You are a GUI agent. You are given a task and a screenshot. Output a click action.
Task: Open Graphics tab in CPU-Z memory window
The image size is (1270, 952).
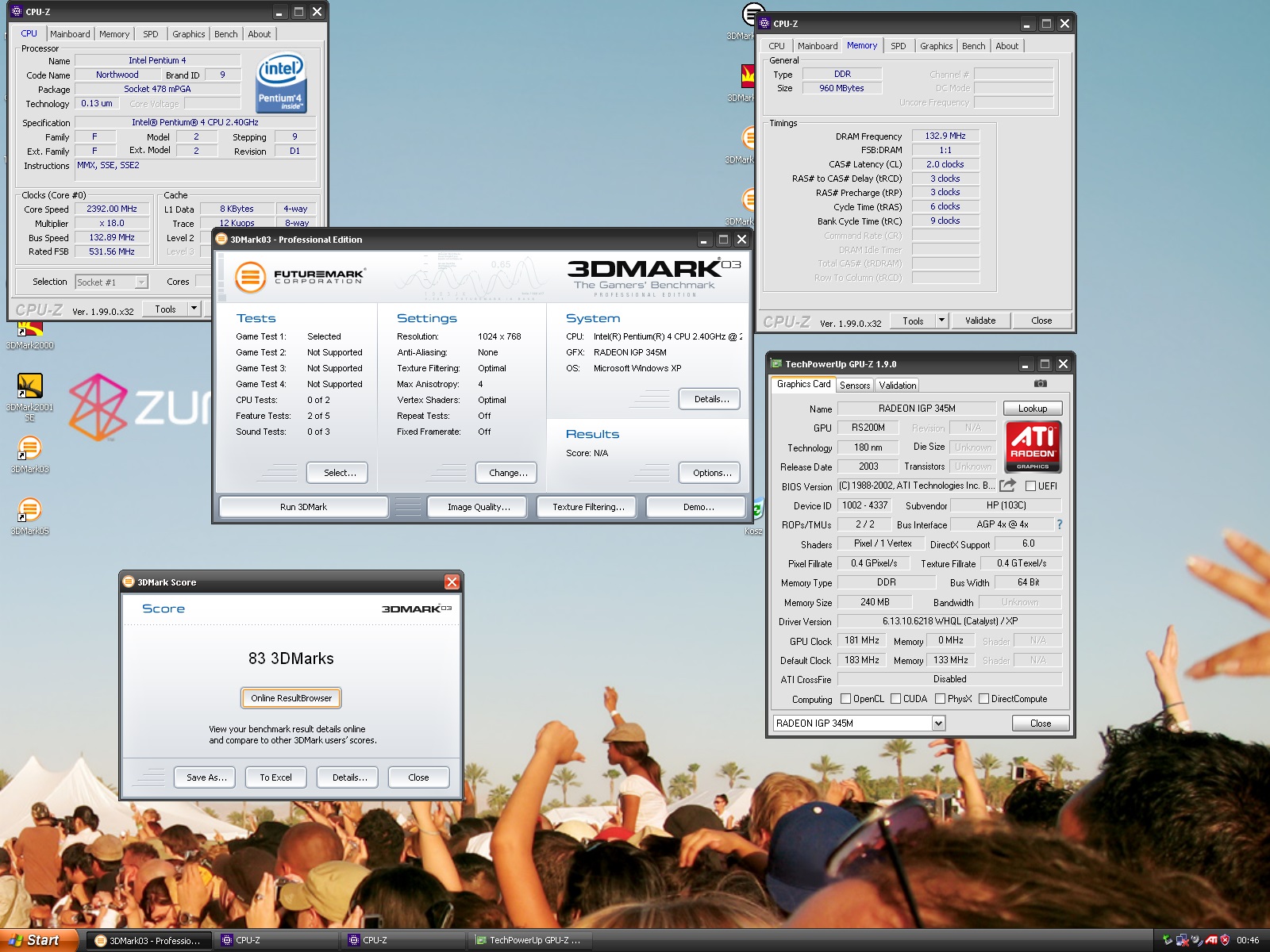point(937,46)
